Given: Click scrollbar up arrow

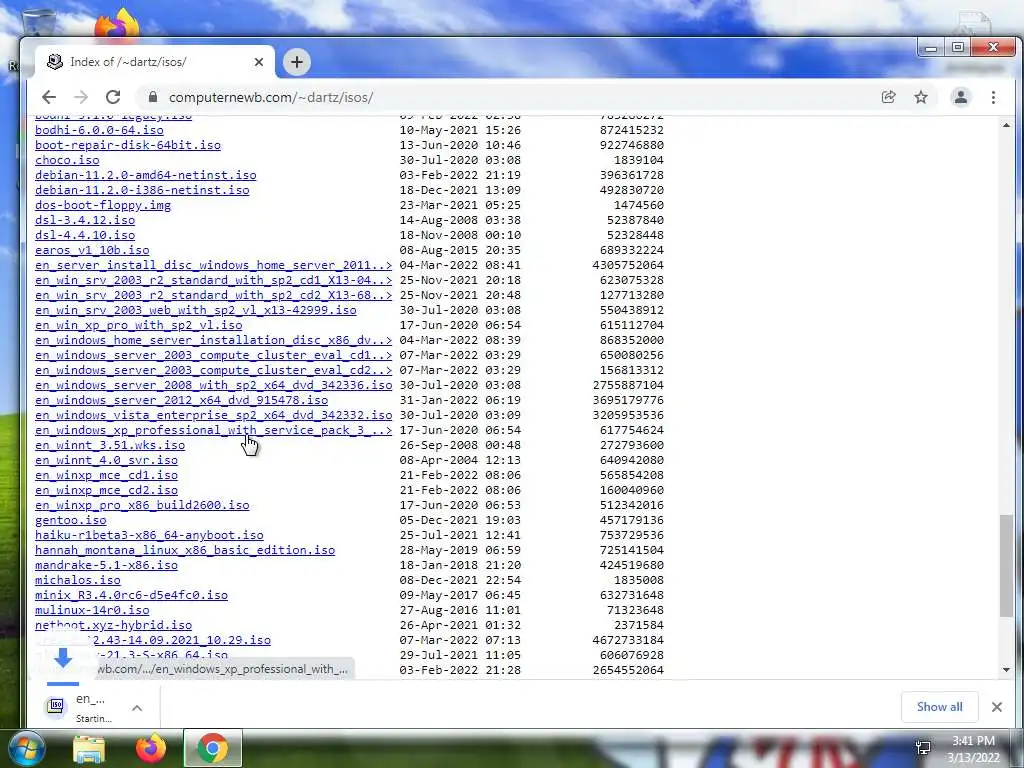Looking at the screenshot, I should click(1006, 125).
